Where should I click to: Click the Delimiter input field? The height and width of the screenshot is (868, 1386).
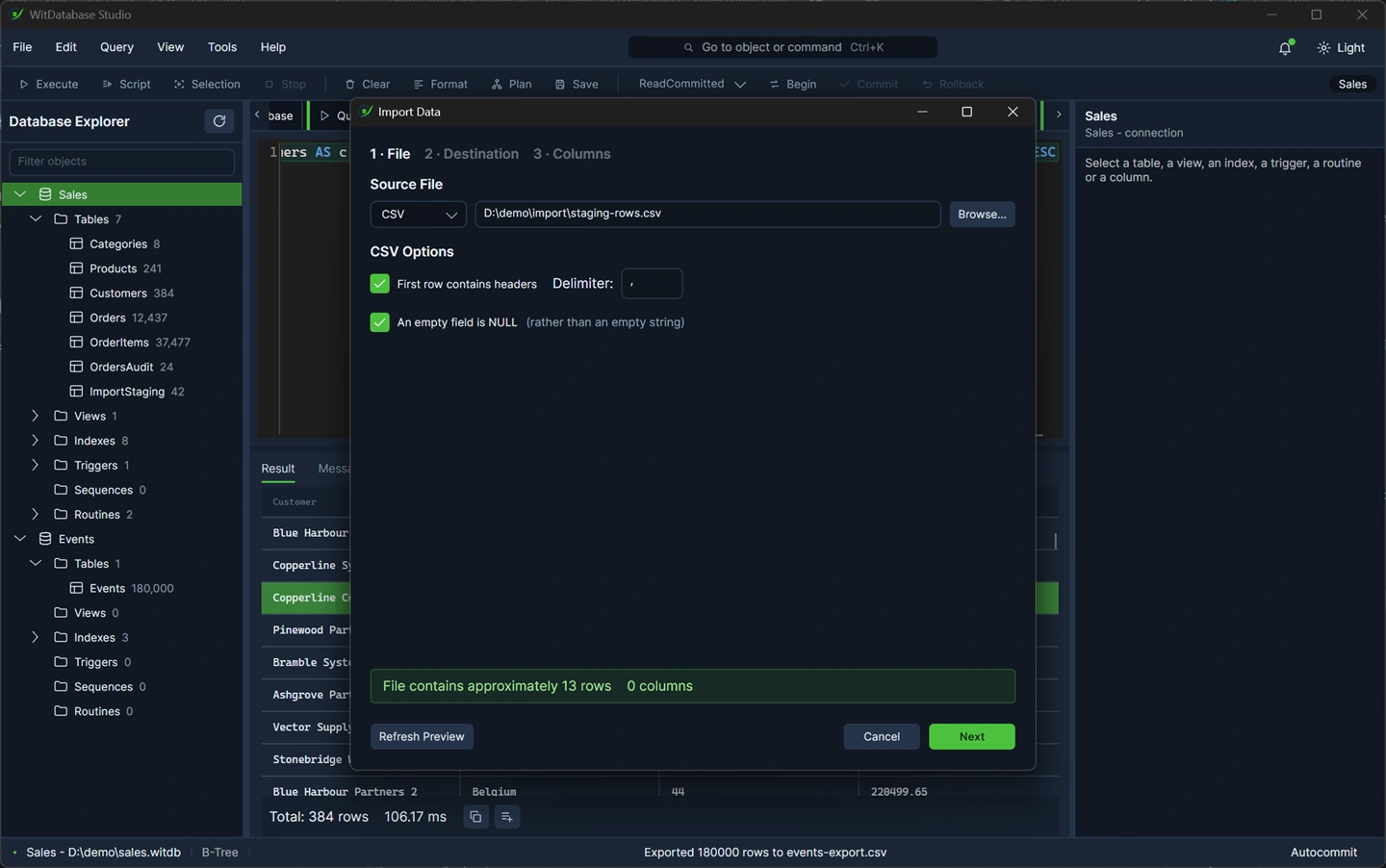coord(652,284)
